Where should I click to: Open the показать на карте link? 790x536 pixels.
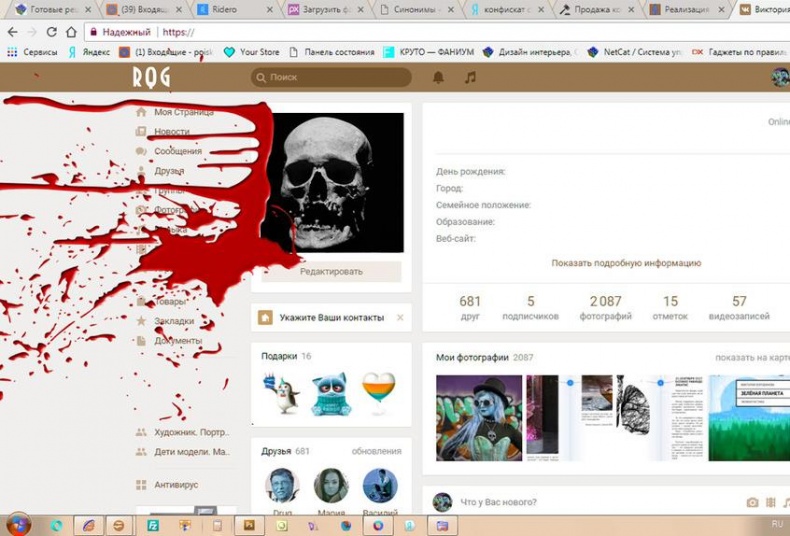tap(752, 357)
